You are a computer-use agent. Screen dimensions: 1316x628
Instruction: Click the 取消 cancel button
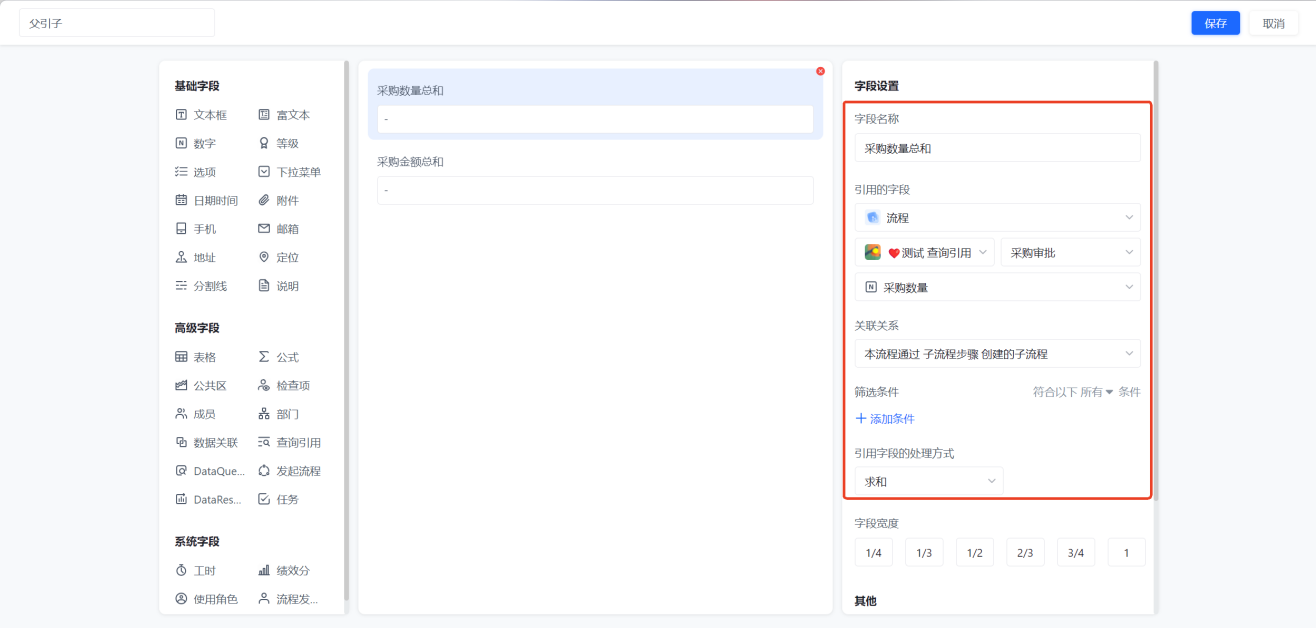(1273, 23)
